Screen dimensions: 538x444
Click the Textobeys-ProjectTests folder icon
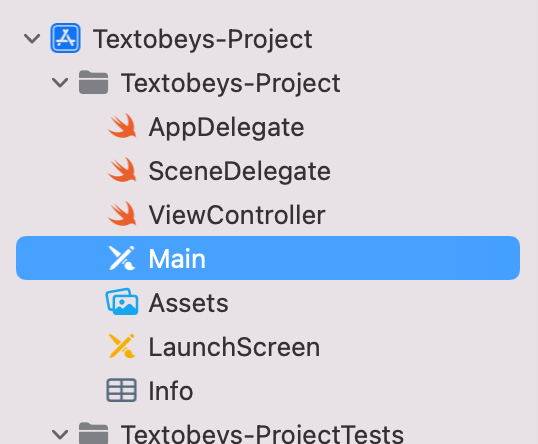93,434
